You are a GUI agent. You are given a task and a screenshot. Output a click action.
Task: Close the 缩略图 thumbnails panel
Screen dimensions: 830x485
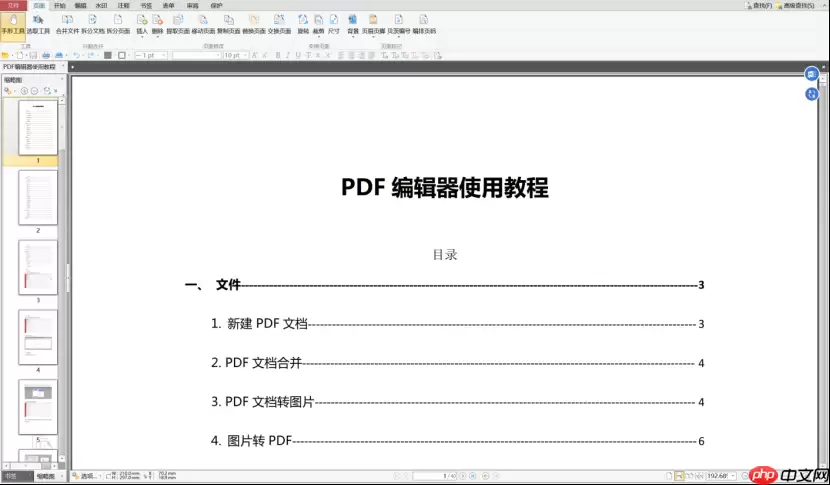tap(62, 79)
